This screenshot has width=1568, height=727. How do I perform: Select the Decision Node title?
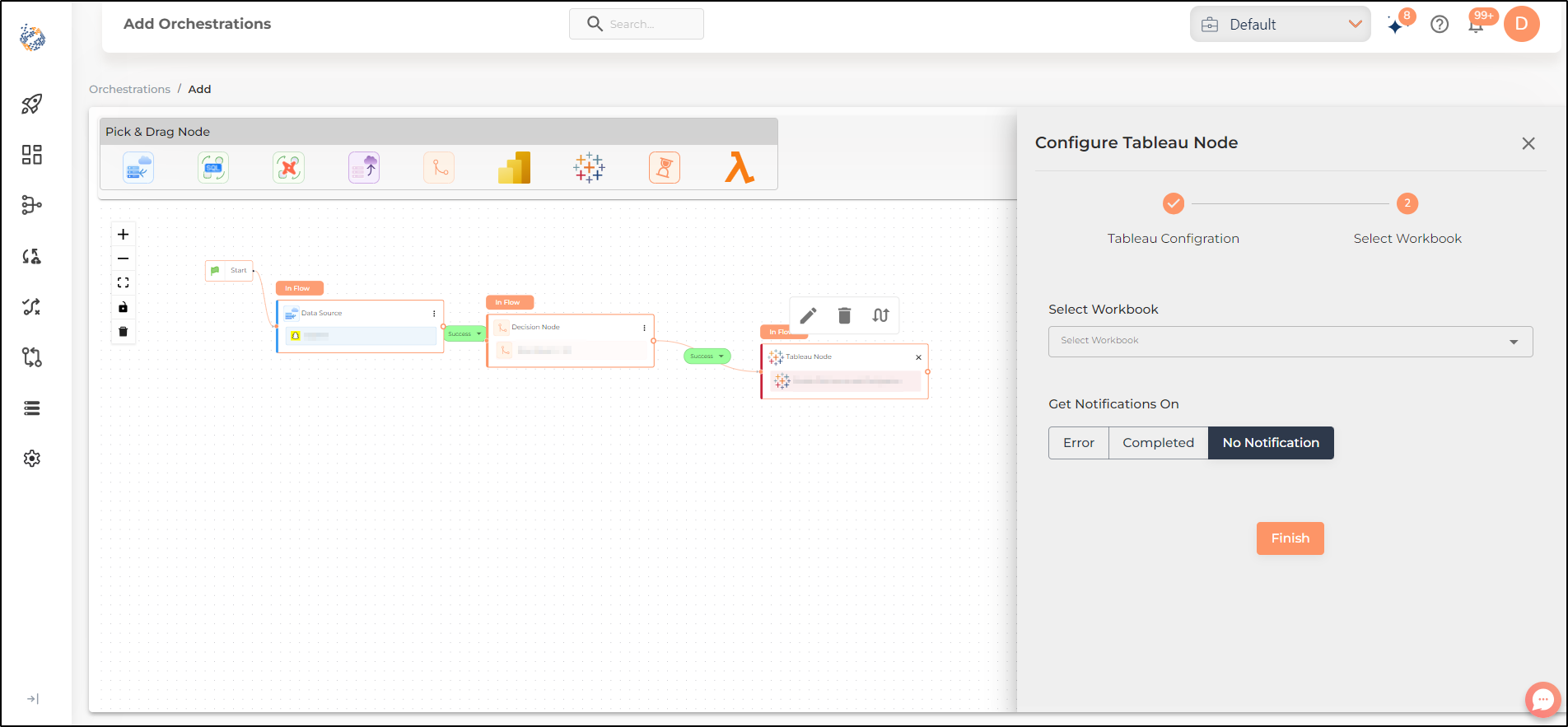coord(535,328)
